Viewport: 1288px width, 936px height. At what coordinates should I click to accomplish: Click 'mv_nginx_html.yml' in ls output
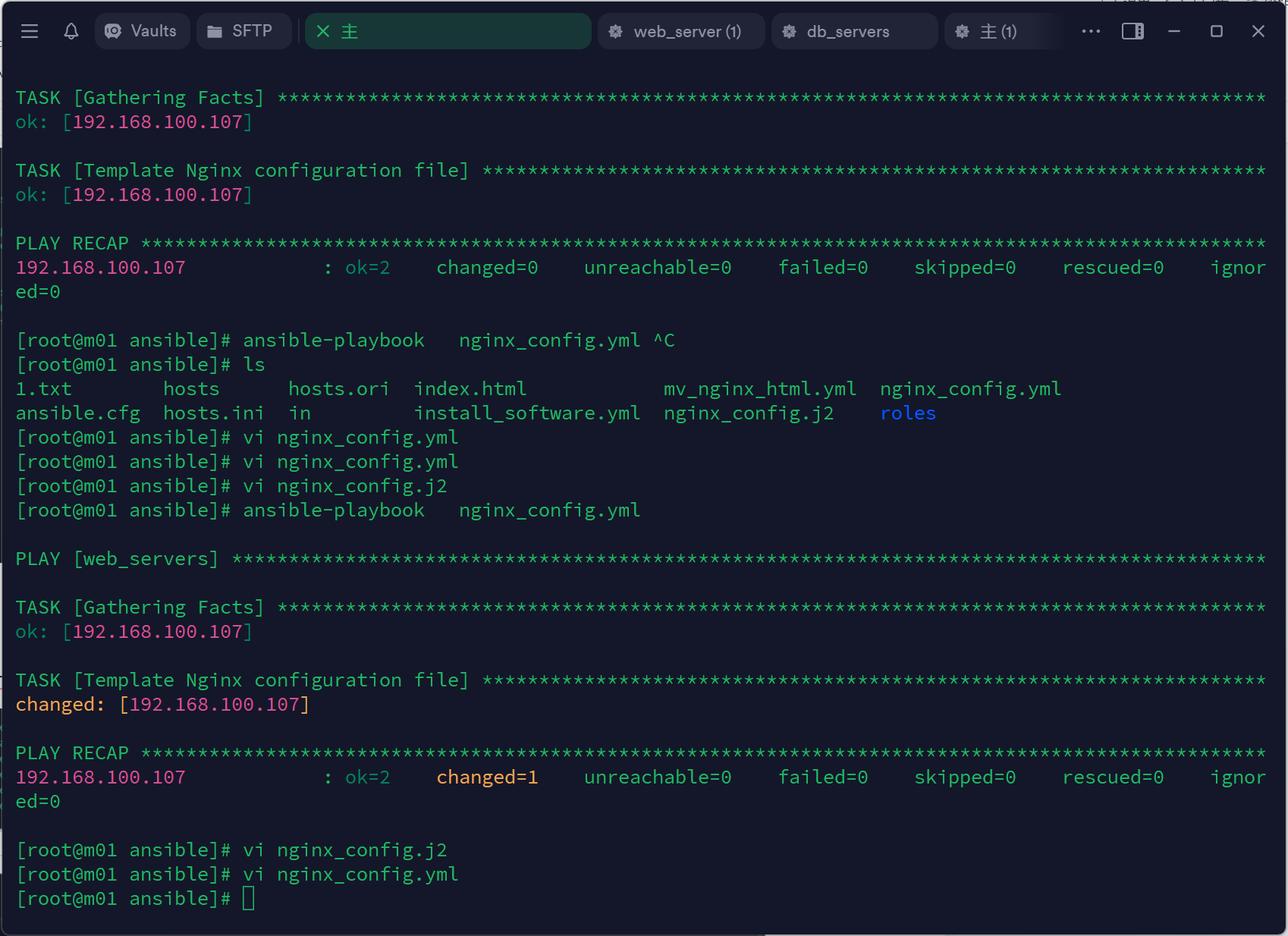point(760,389)
